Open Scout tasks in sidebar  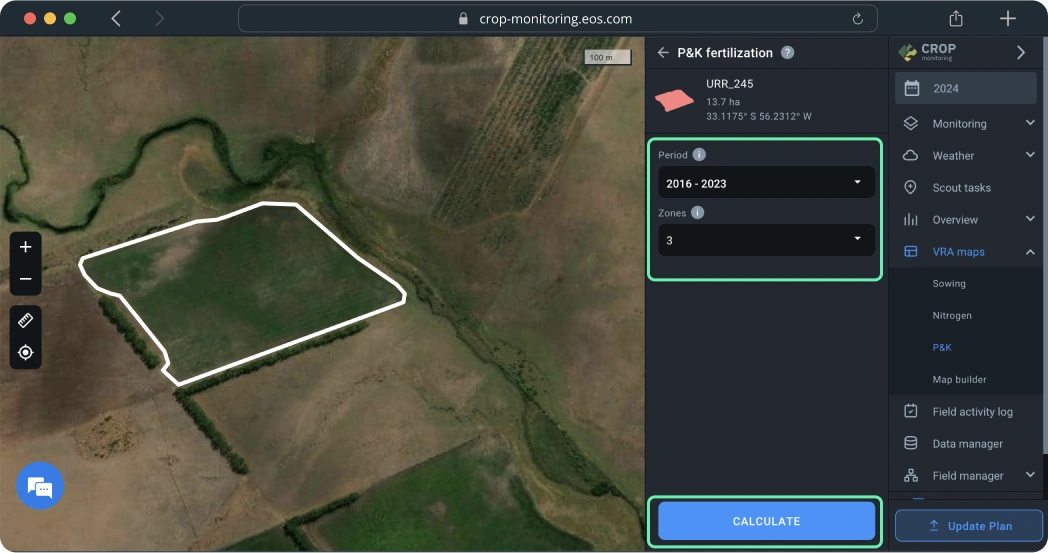pyautogui.click(x=961, y=188)
